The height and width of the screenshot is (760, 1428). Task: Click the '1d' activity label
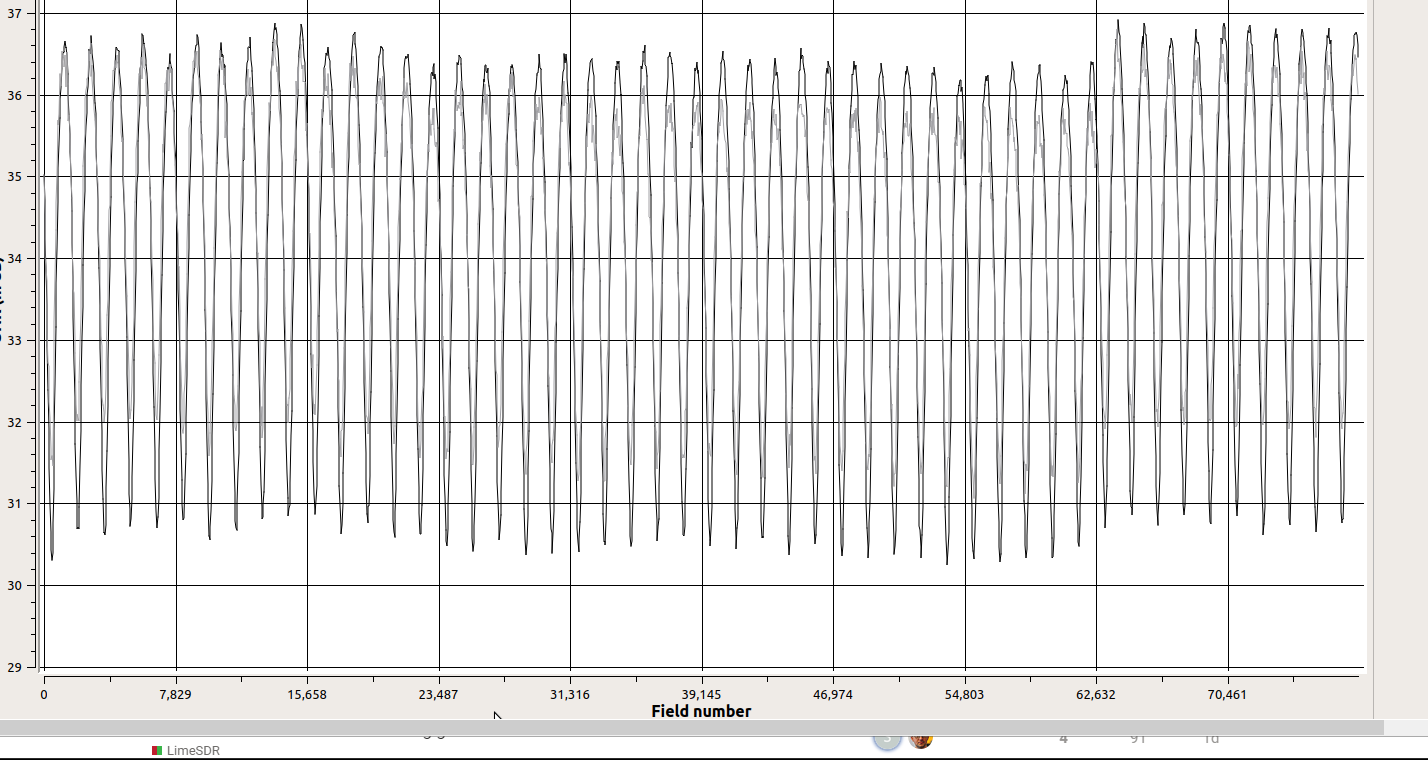[1211, 739]
